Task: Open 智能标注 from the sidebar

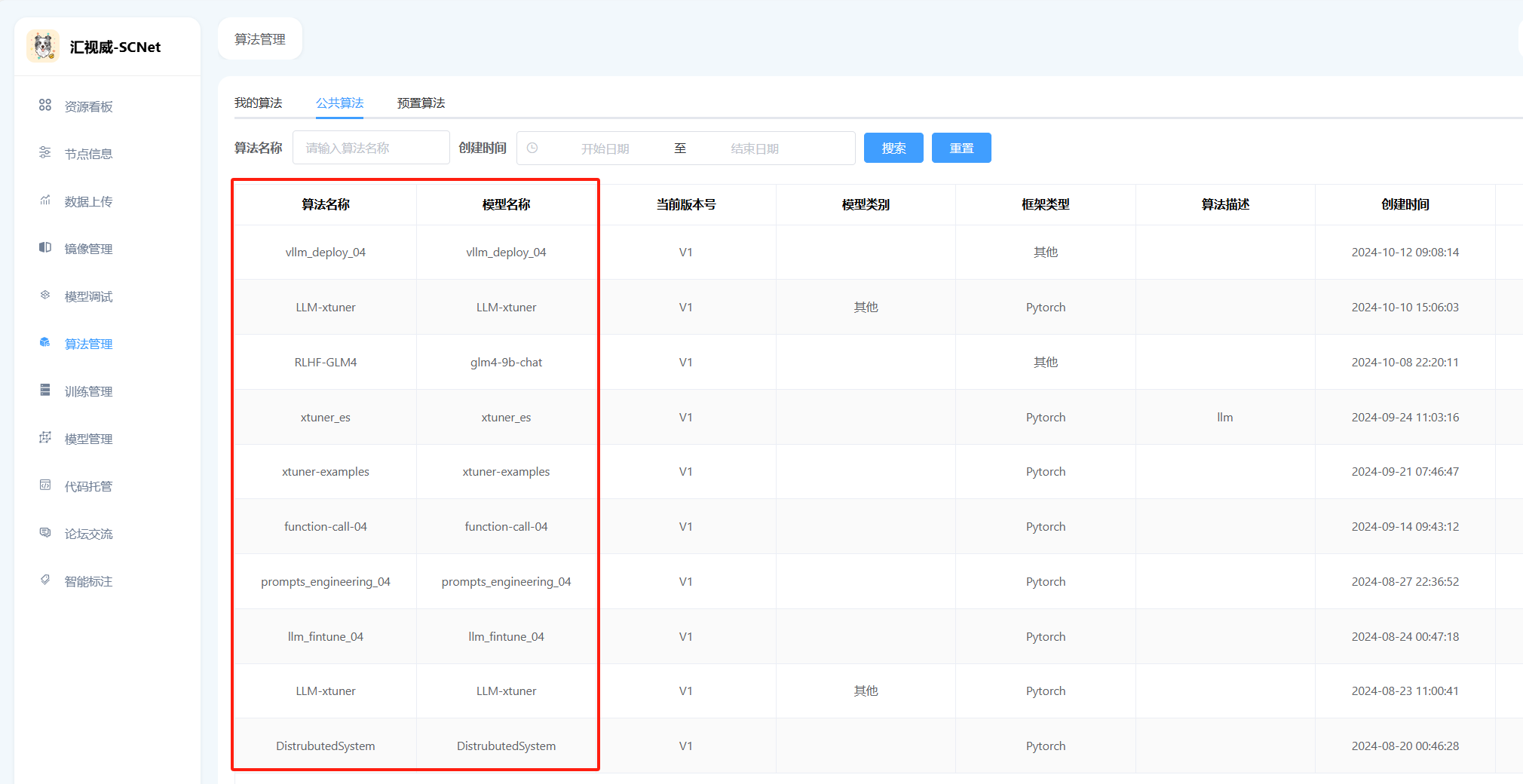Action: point(88,581)
